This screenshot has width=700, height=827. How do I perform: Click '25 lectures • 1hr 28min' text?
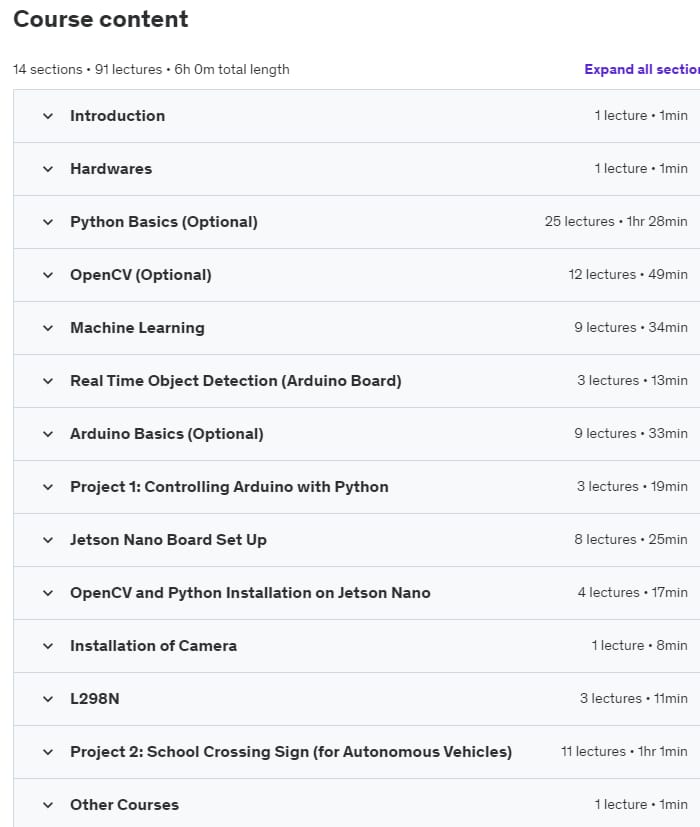[616, 222]
